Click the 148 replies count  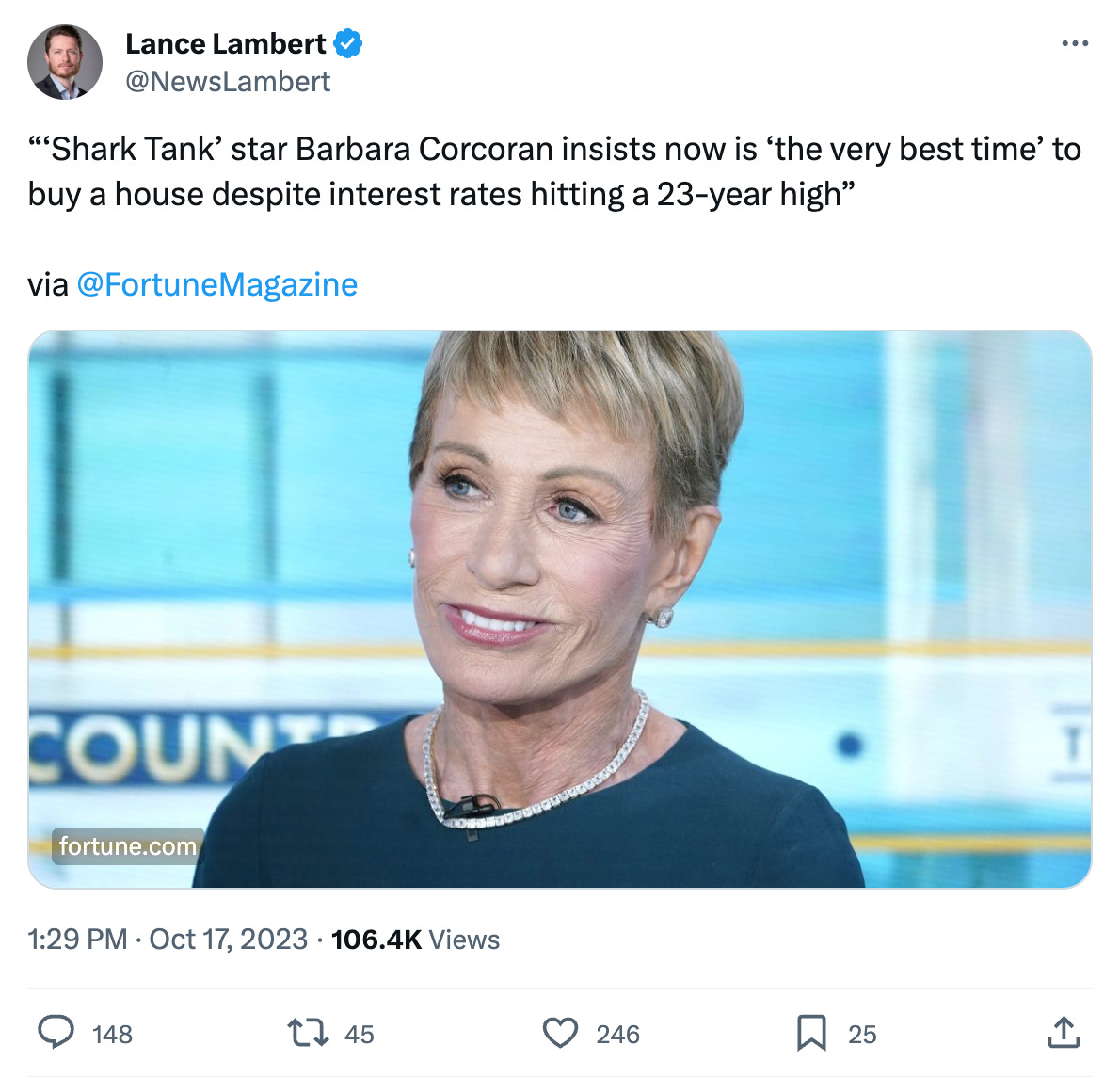click(112, 1034)
